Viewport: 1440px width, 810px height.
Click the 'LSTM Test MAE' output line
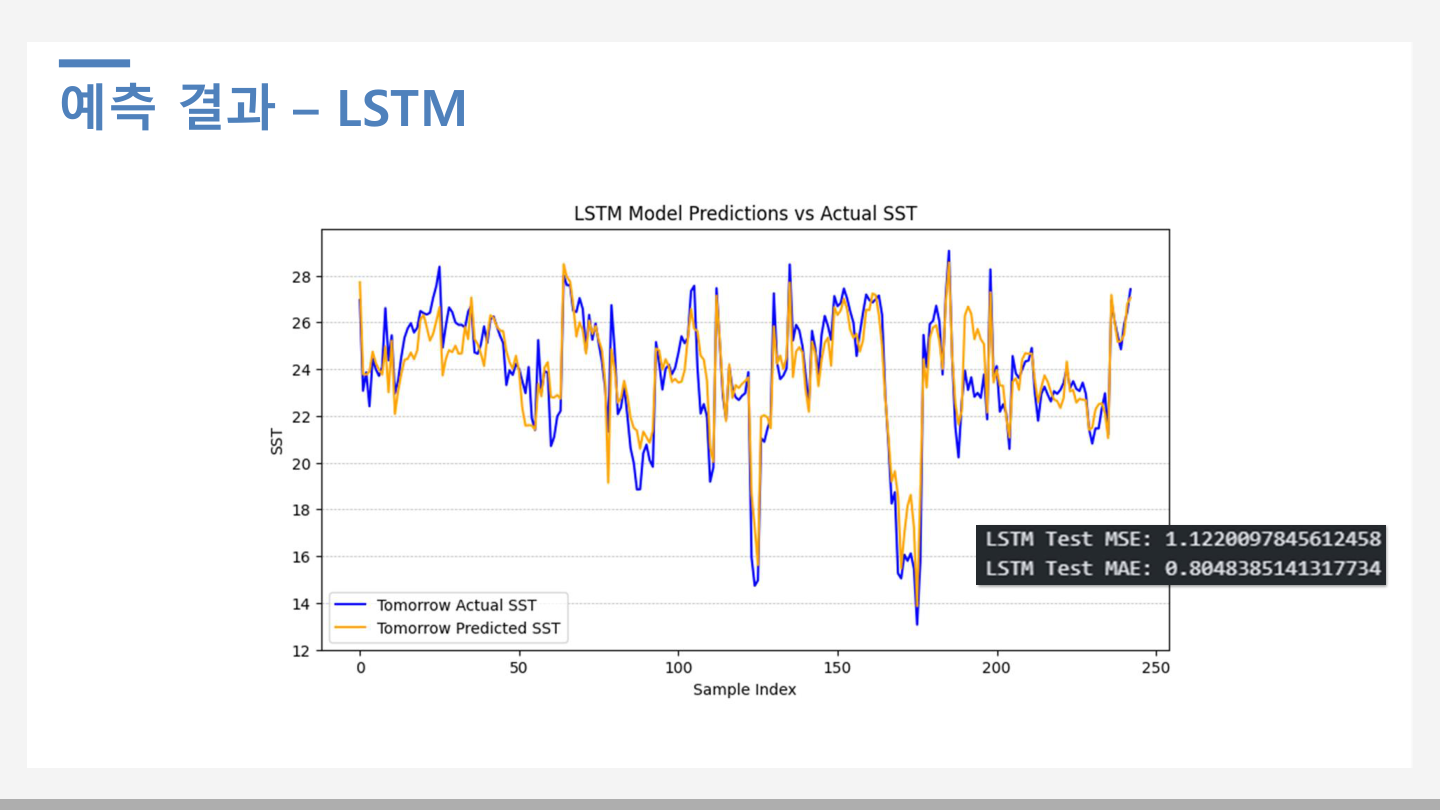click(1183, 569)
